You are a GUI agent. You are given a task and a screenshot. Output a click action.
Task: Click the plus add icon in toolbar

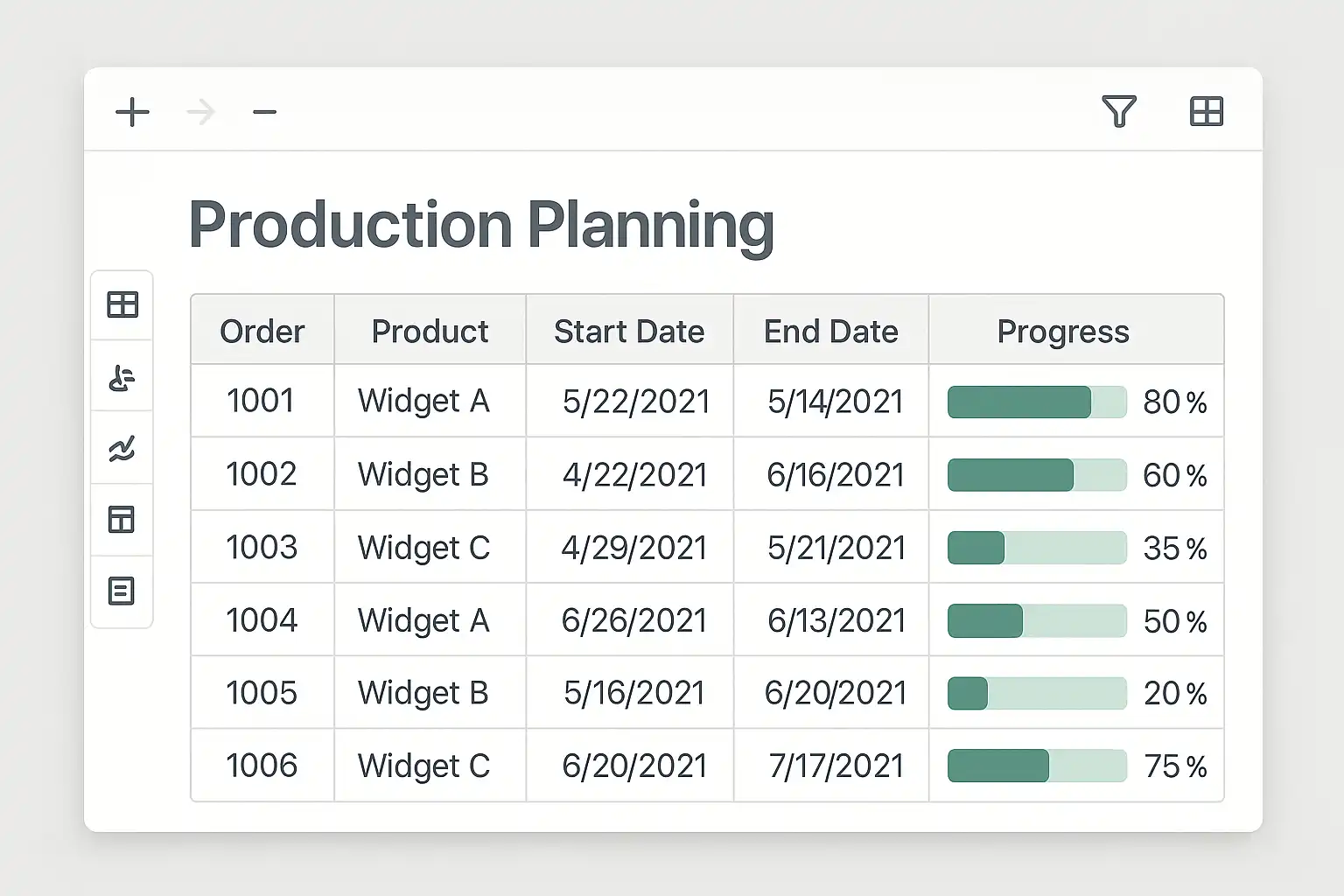pos(132,112)
